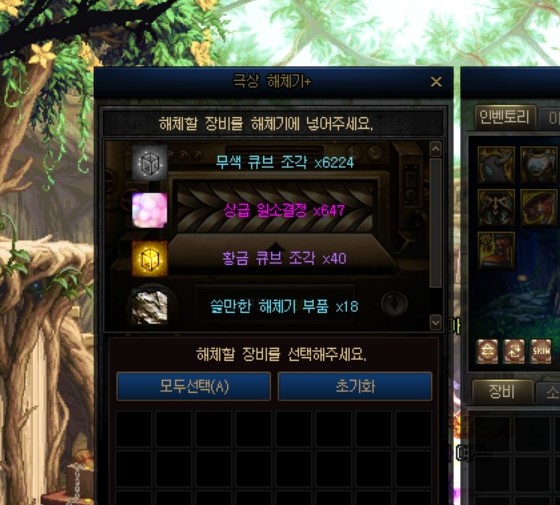Click the first empty disassembly slot
The width and height of the screenshot is (560, 505).
click(133, 429)
